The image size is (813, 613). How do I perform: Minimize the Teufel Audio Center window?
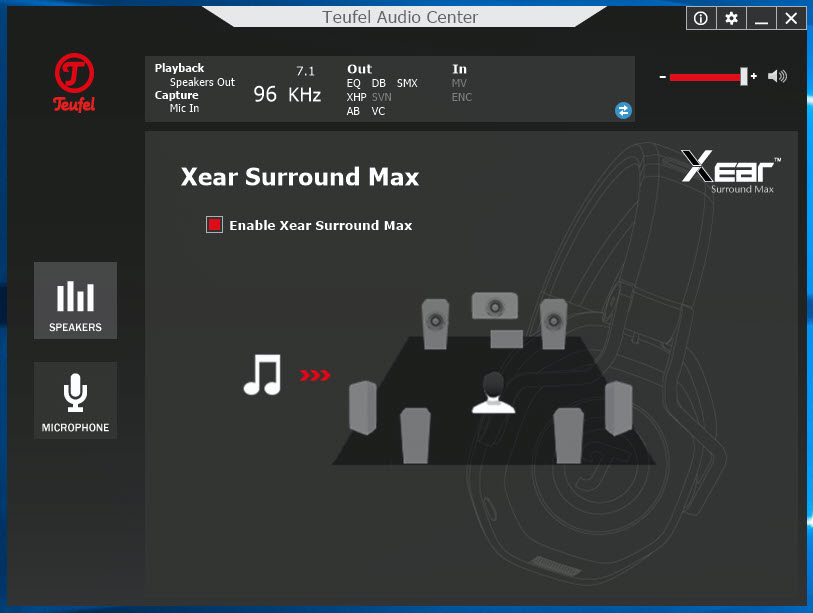click(x=761, y=19)
